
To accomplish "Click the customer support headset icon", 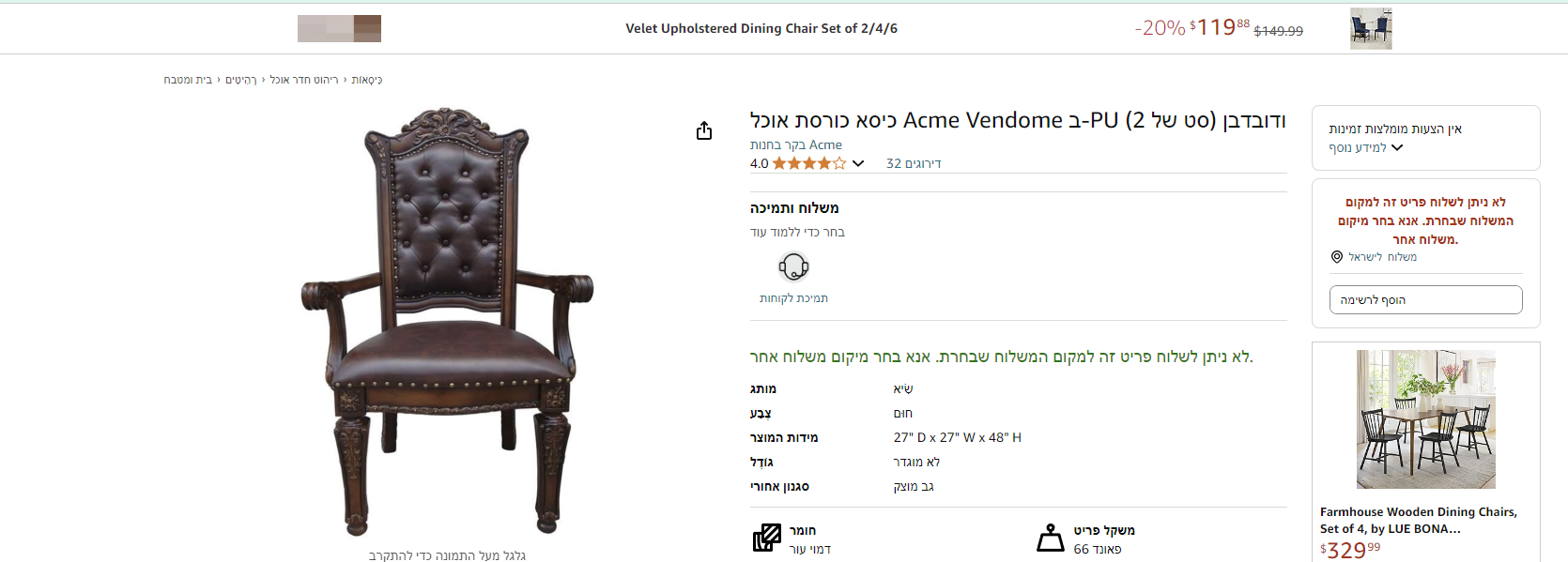I will click(793, 267).
